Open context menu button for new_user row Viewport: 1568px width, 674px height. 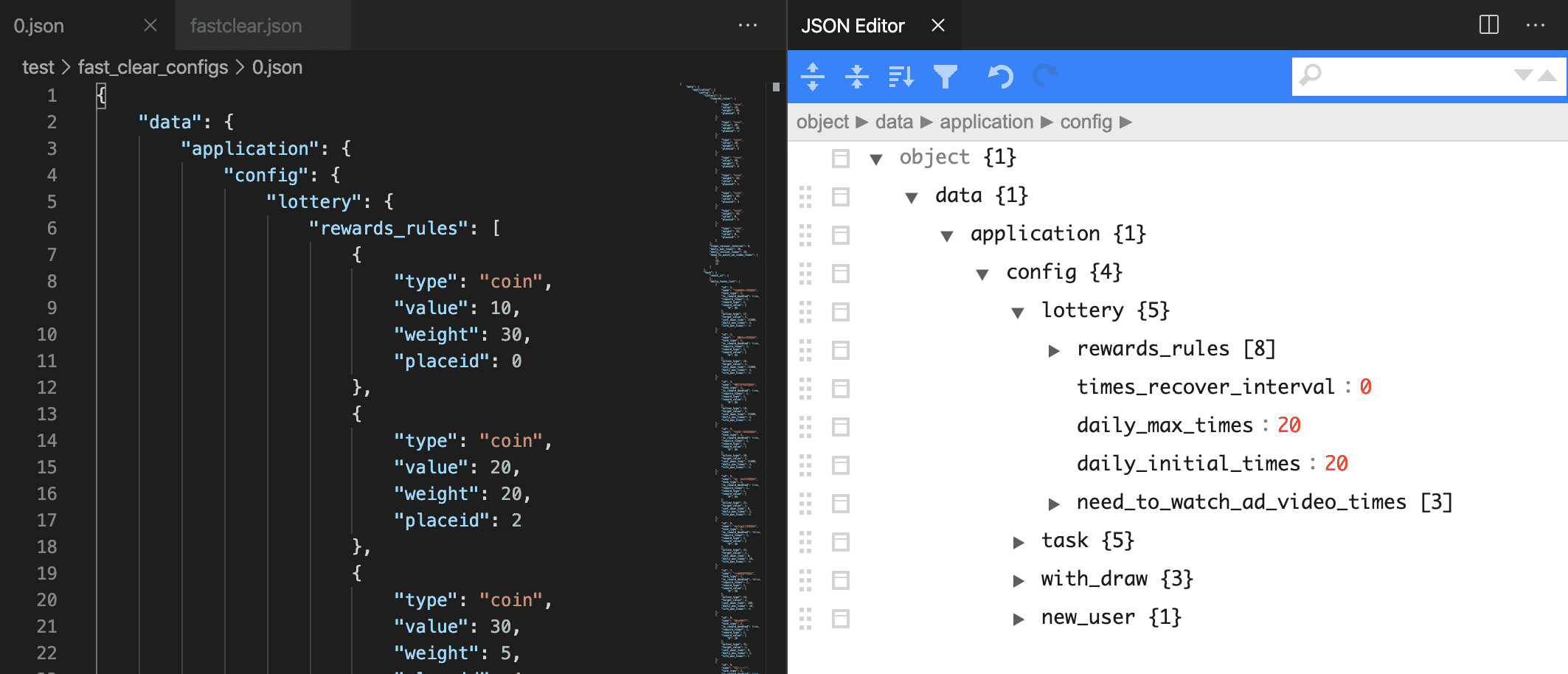point(840,619)
